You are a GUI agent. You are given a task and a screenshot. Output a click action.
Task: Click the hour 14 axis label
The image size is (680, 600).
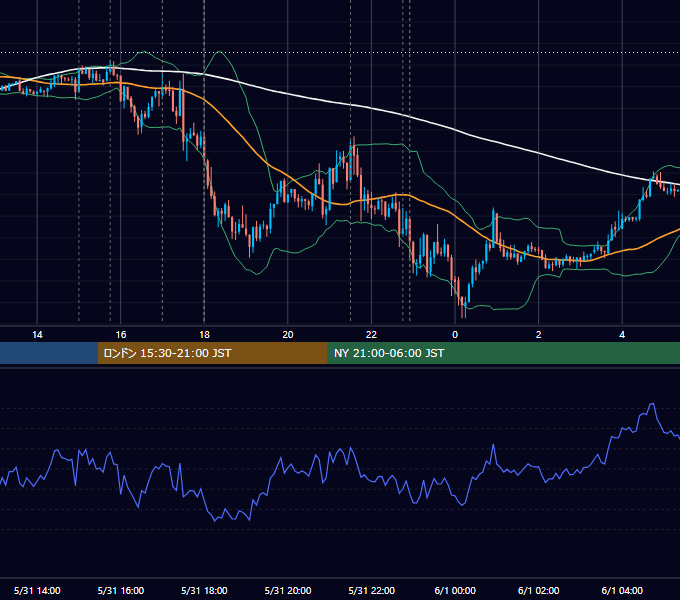(x=37, y=335)
